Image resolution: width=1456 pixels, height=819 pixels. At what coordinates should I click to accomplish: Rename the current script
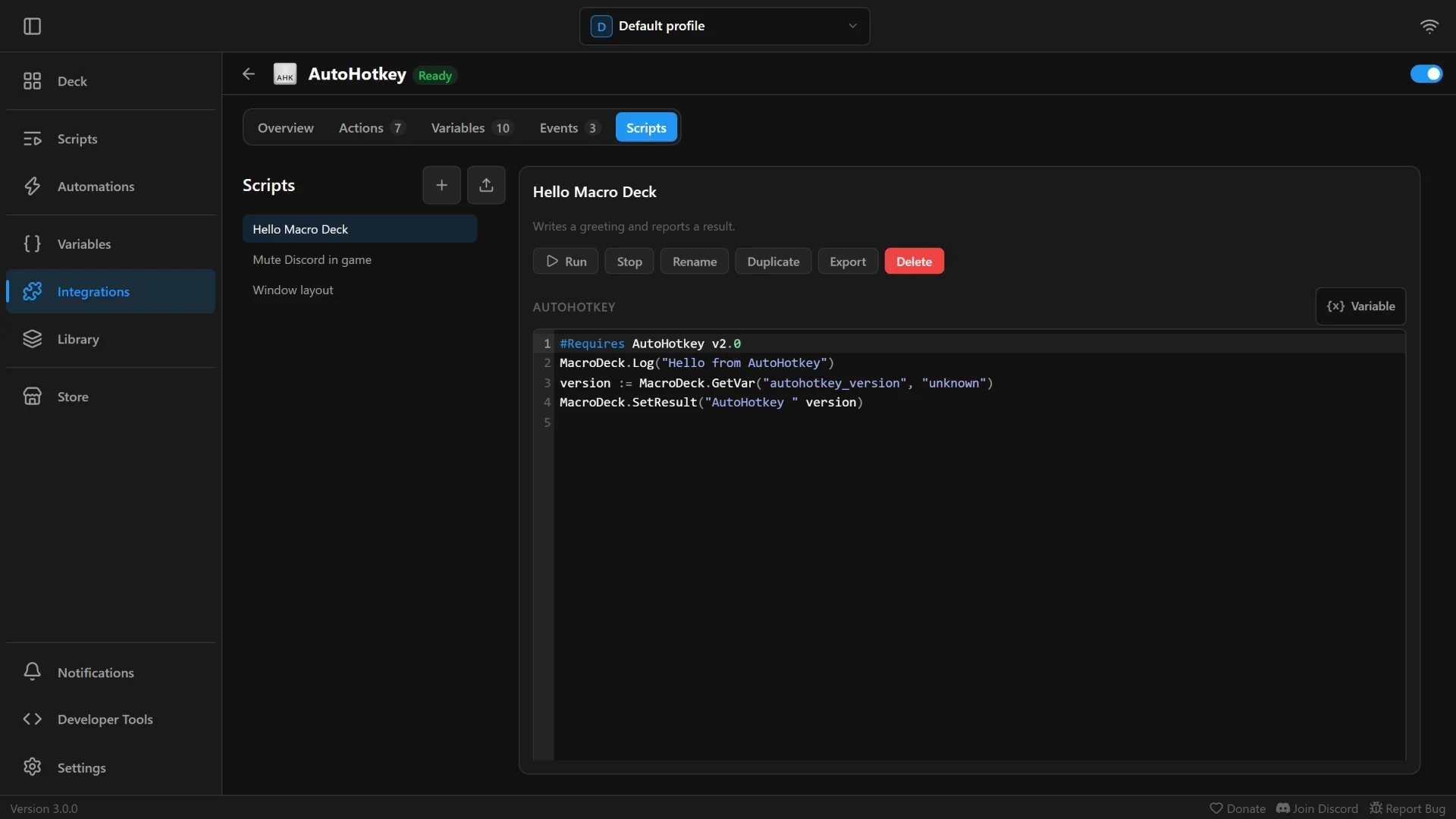coord(695,261)
